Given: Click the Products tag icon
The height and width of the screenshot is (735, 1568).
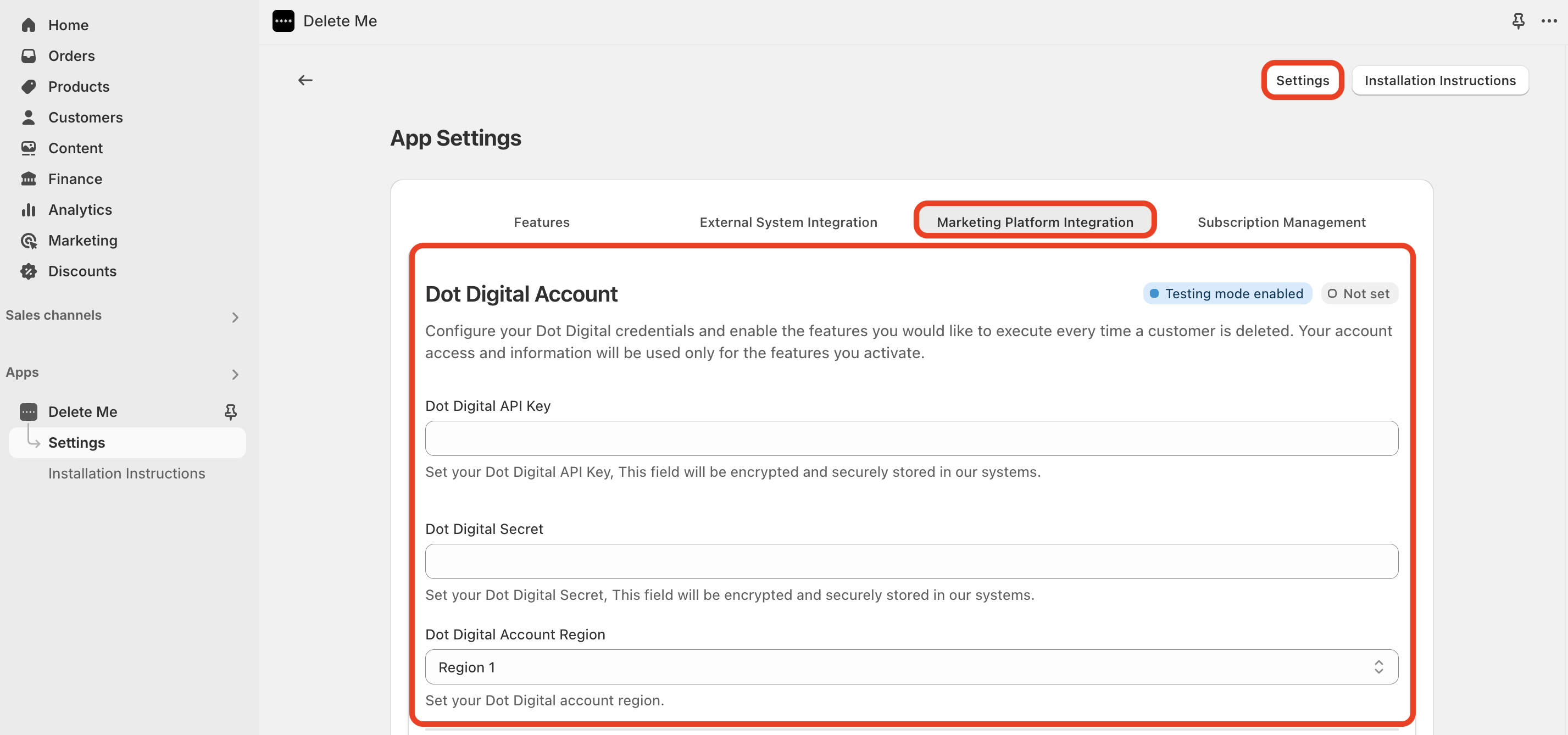Looking at the screenshot, I should (x=29, y=86).
